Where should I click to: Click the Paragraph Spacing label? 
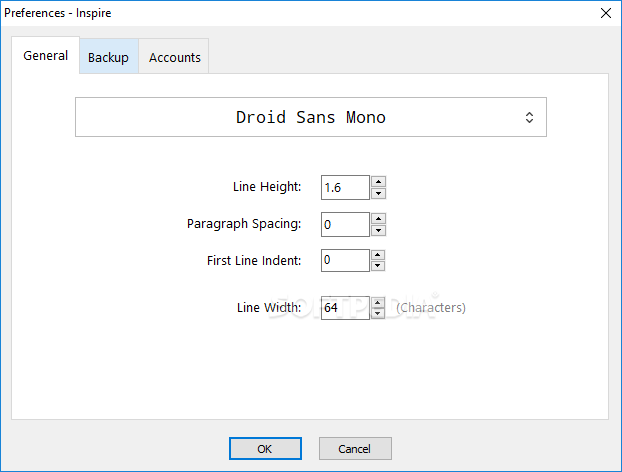pos(244,224)
